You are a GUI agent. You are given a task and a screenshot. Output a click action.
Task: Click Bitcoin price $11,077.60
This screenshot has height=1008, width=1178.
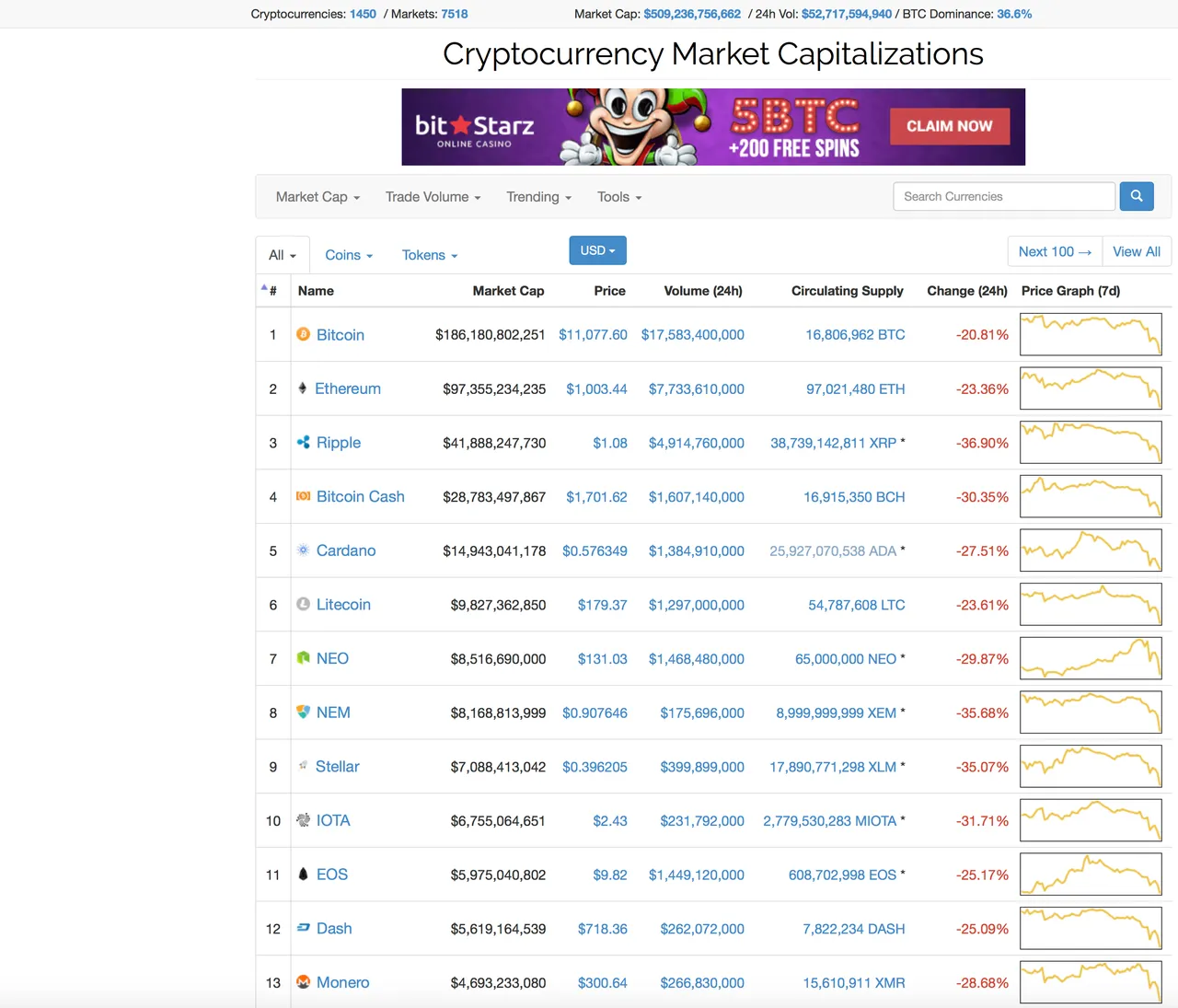pyautogui.click(x=593, y=335)
